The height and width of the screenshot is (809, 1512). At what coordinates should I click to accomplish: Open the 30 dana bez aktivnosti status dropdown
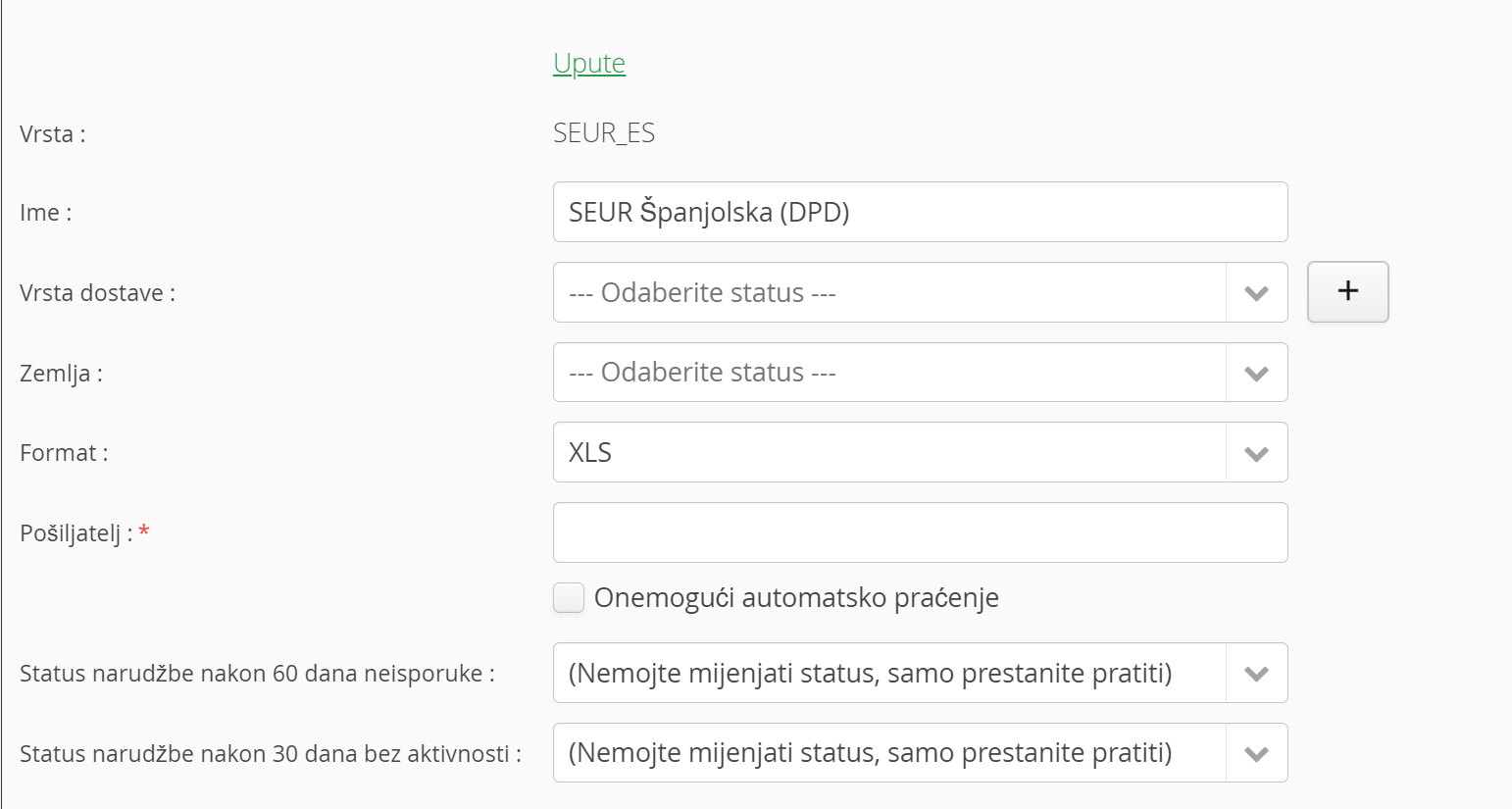tap(920, 753)
